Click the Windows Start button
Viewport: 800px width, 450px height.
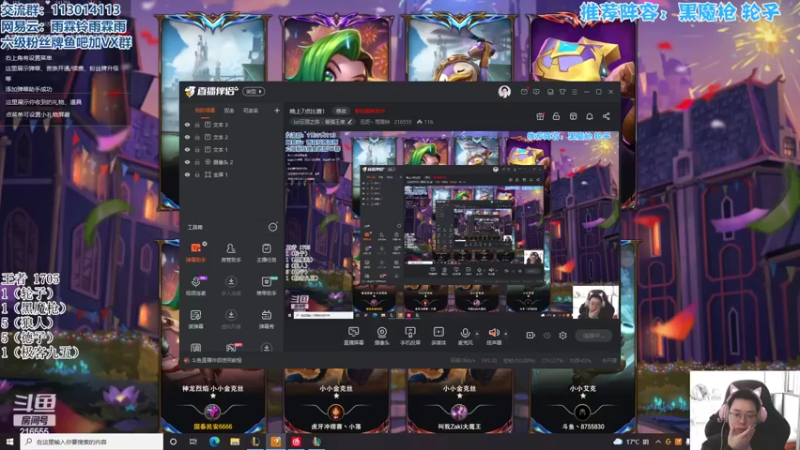coord(10,442)
